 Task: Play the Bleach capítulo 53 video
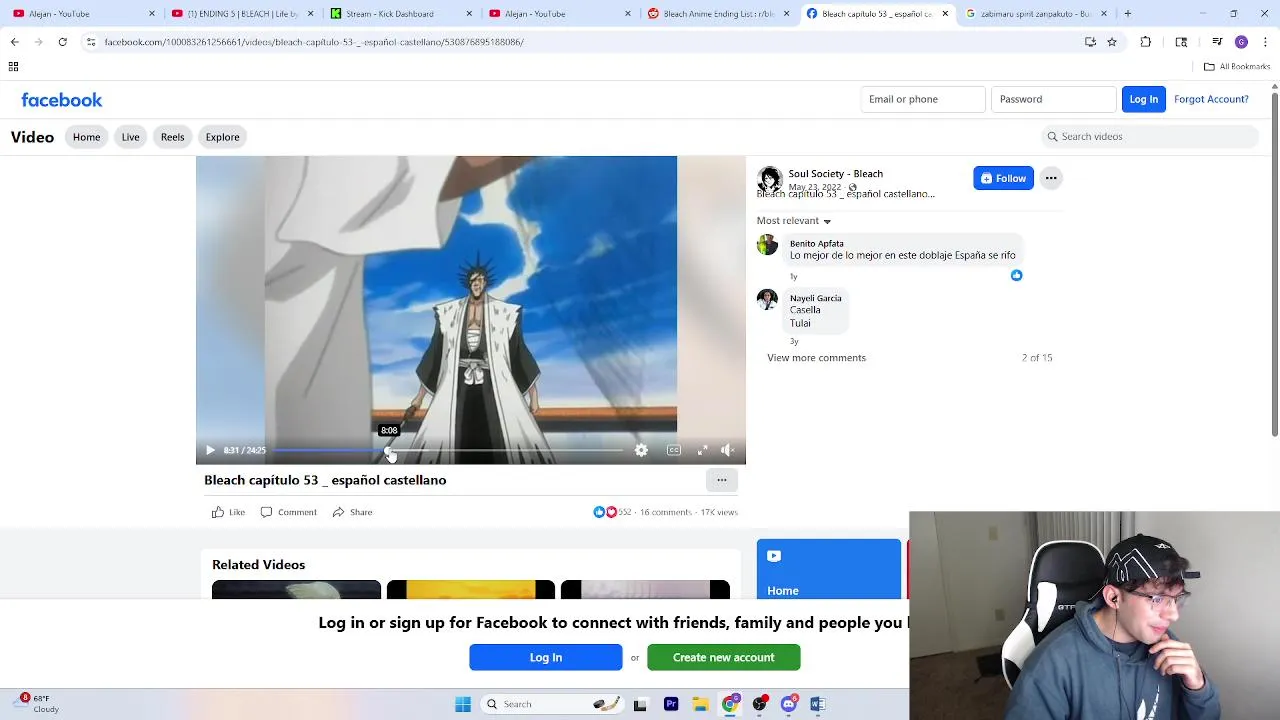(x=210, y=451)
